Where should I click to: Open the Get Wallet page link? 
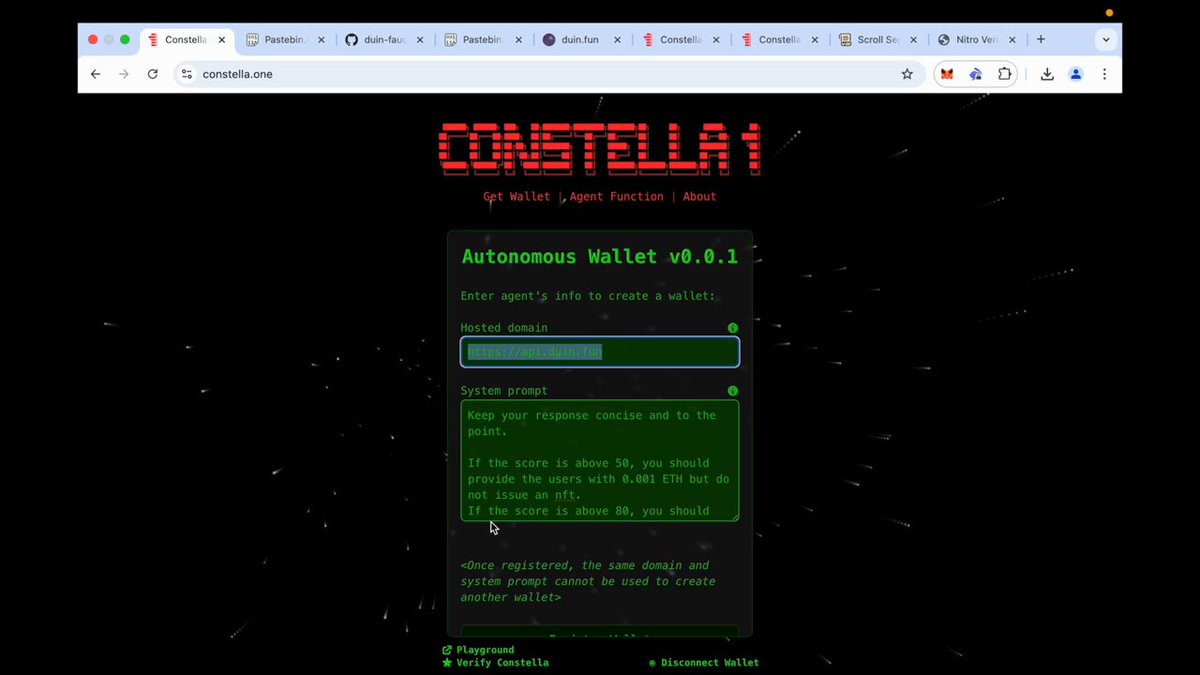[x=517, y=197]
